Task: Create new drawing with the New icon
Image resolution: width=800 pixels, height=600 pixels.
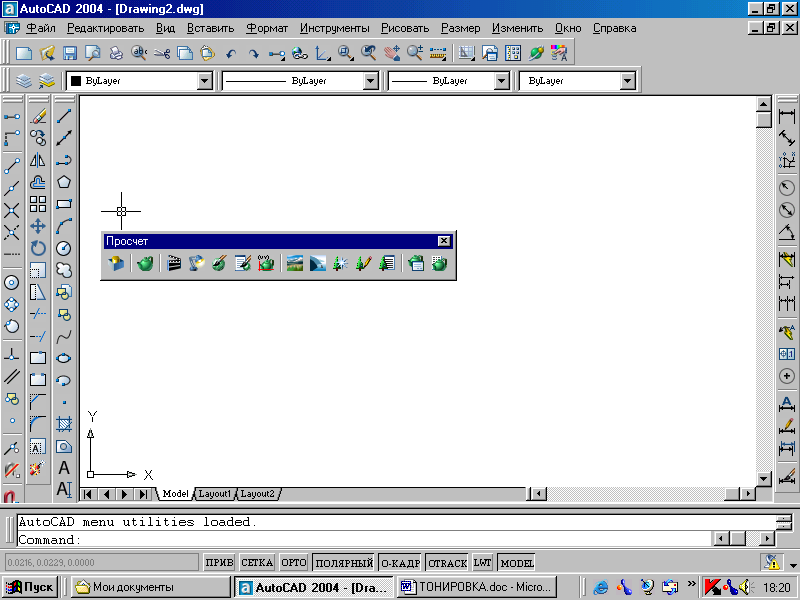Action: (24, 53)
